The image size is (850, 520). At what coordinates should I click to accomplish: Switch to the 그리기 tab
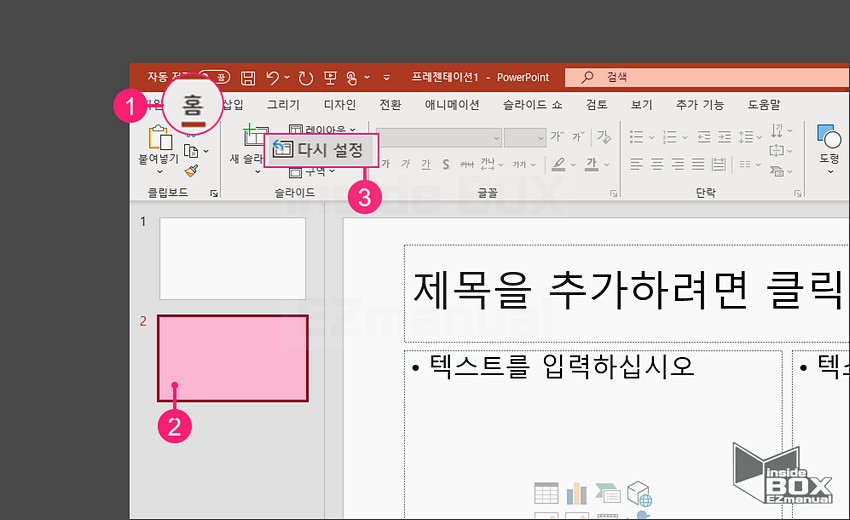(x=283, y=105)
